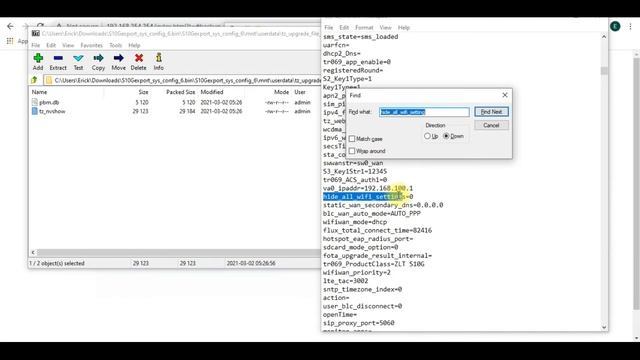Click the browser back arrow
The image size is (640, 360).
pyautogui.click(x=10, y=26)
